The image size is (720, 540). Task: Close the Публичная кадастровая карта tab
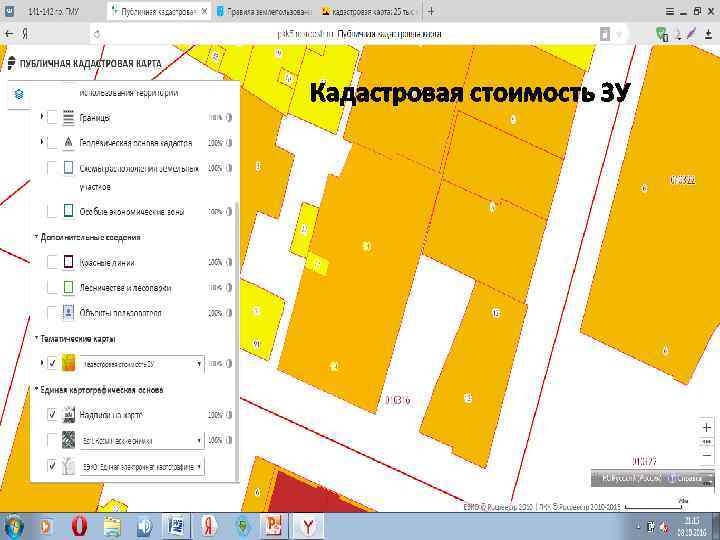[205, 11]
